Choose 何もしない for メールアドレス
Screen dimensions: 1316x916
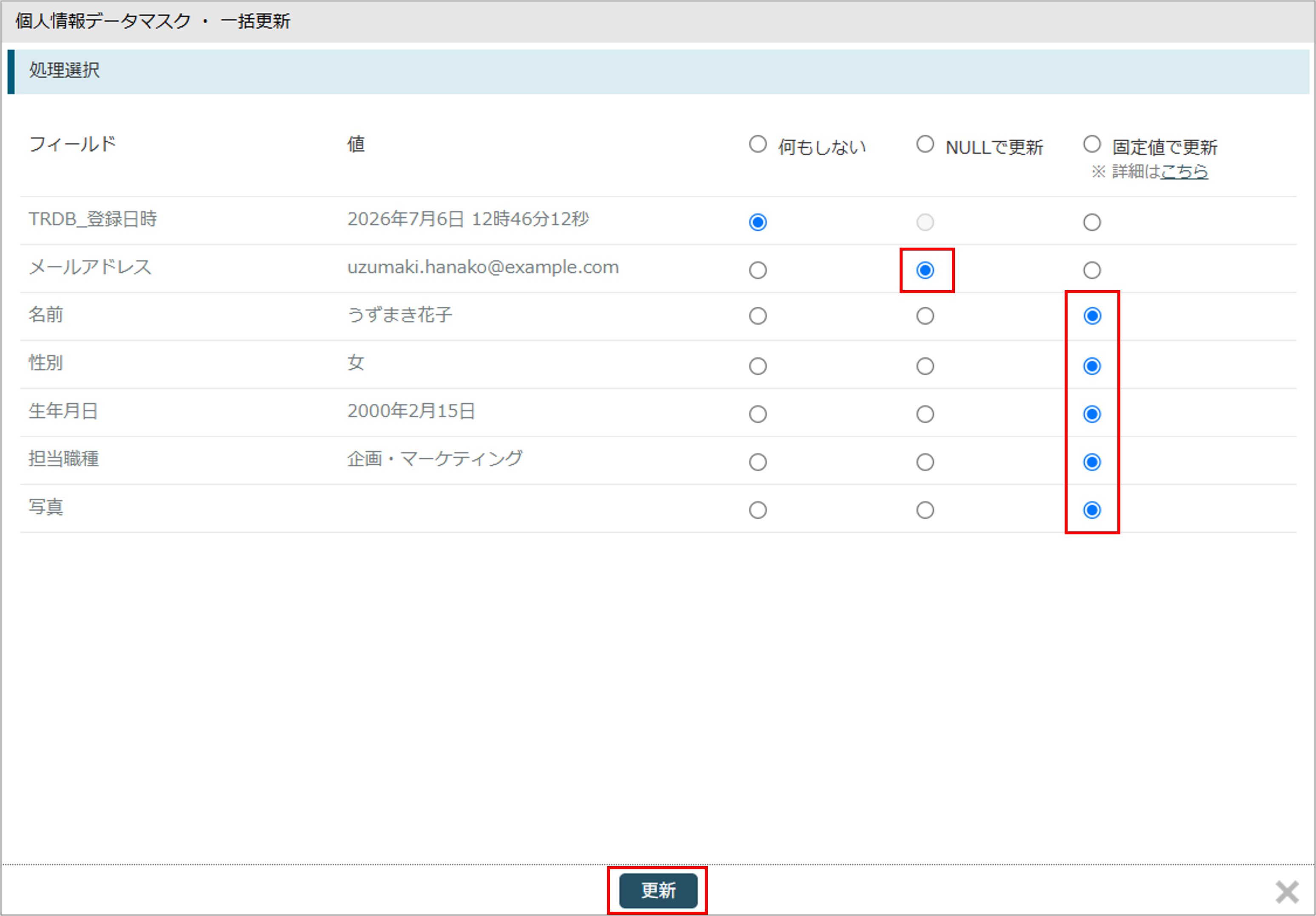pos(758,270)
